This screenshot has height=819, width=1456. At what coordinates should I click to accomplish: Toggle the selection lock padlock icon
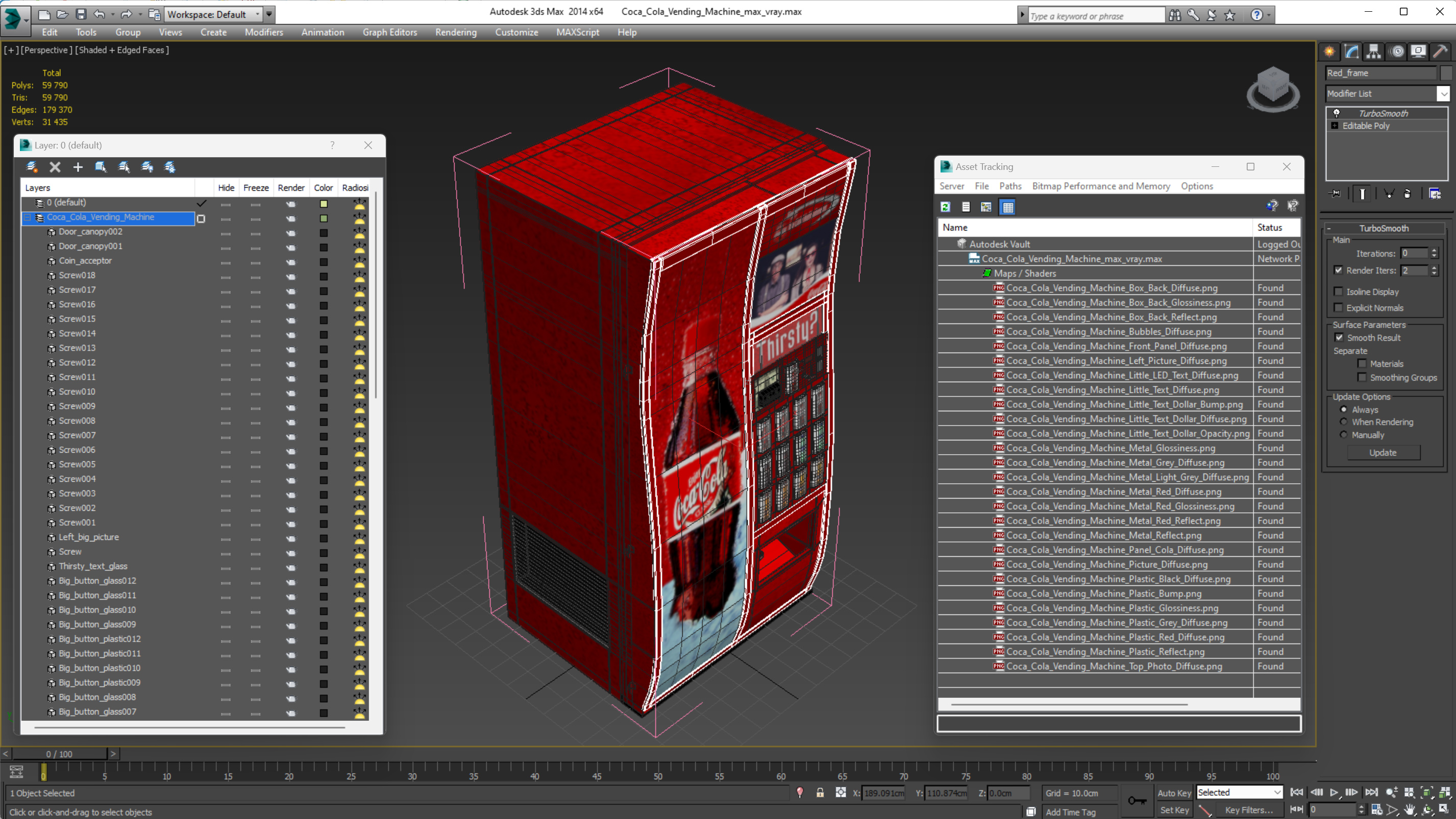point(820,793)
